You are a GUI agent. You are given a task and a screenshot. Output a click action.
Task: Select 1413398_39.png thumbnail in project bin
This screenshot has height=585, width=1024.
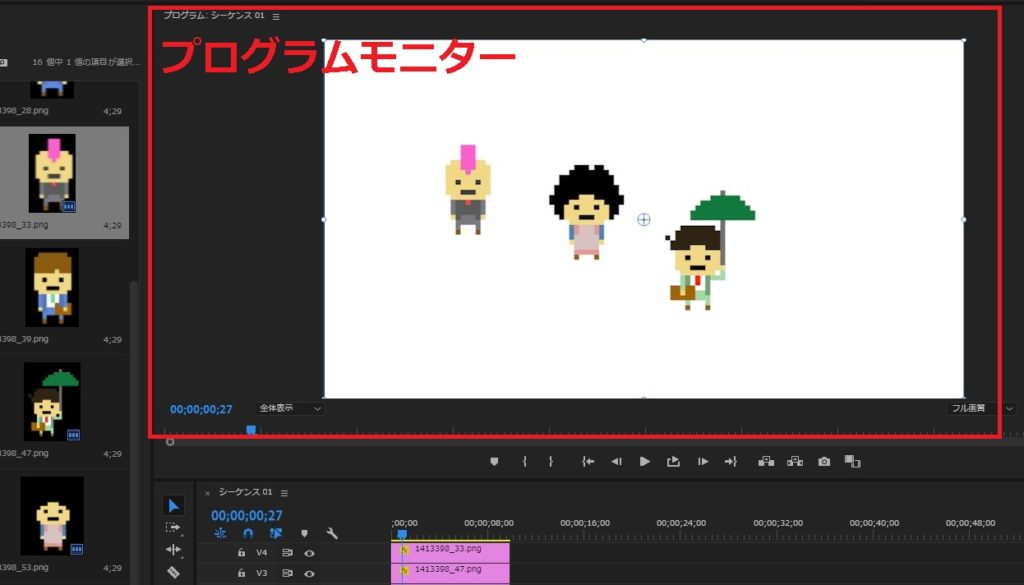[52, 287]
